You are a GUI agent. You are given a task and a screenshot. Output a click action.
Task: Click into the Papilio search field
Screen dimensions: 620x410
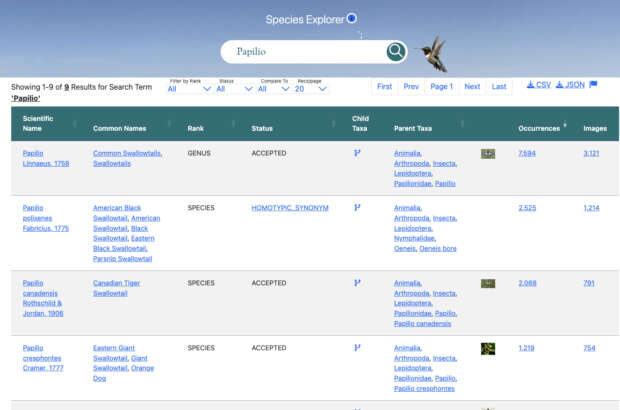pyautogui.click(x=305, y=52)
